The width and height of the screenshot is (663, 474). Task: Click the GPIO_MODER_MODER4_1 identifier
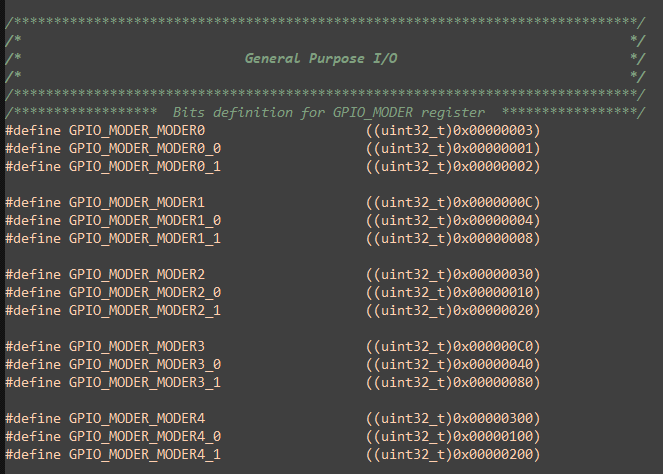coord(145,455)
